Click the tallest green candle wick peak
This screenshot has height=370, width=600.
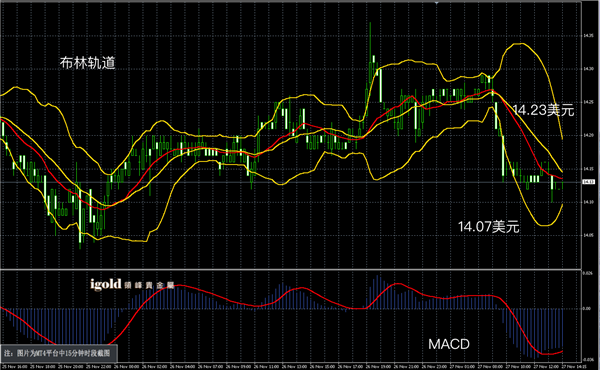[x=370, y=23]
